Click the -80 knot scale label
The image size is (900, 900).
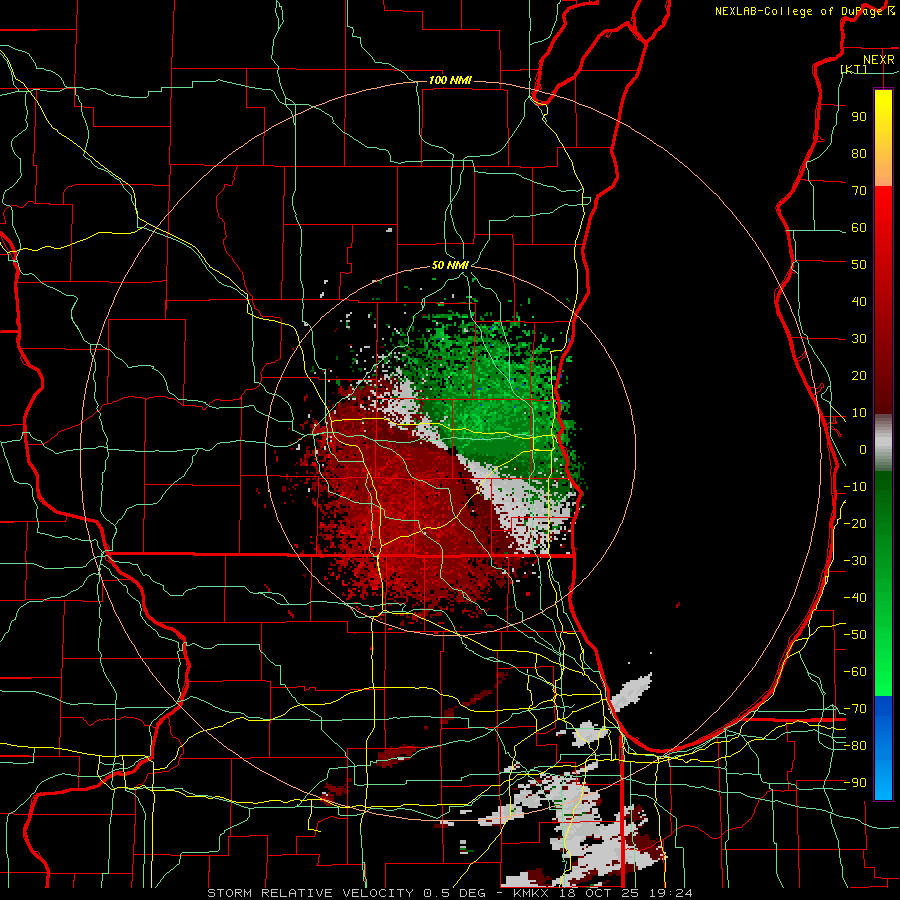click(x=855, y=746)
